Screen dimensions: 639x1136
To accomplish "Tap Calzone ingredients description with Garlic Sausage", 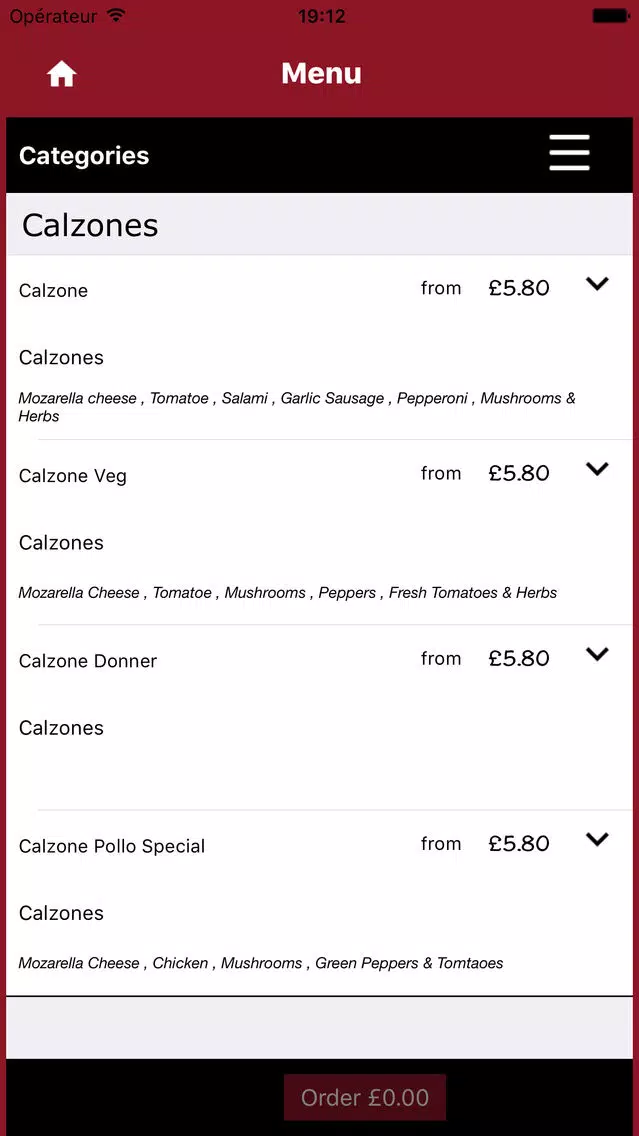I will click(x=297, y=407).
